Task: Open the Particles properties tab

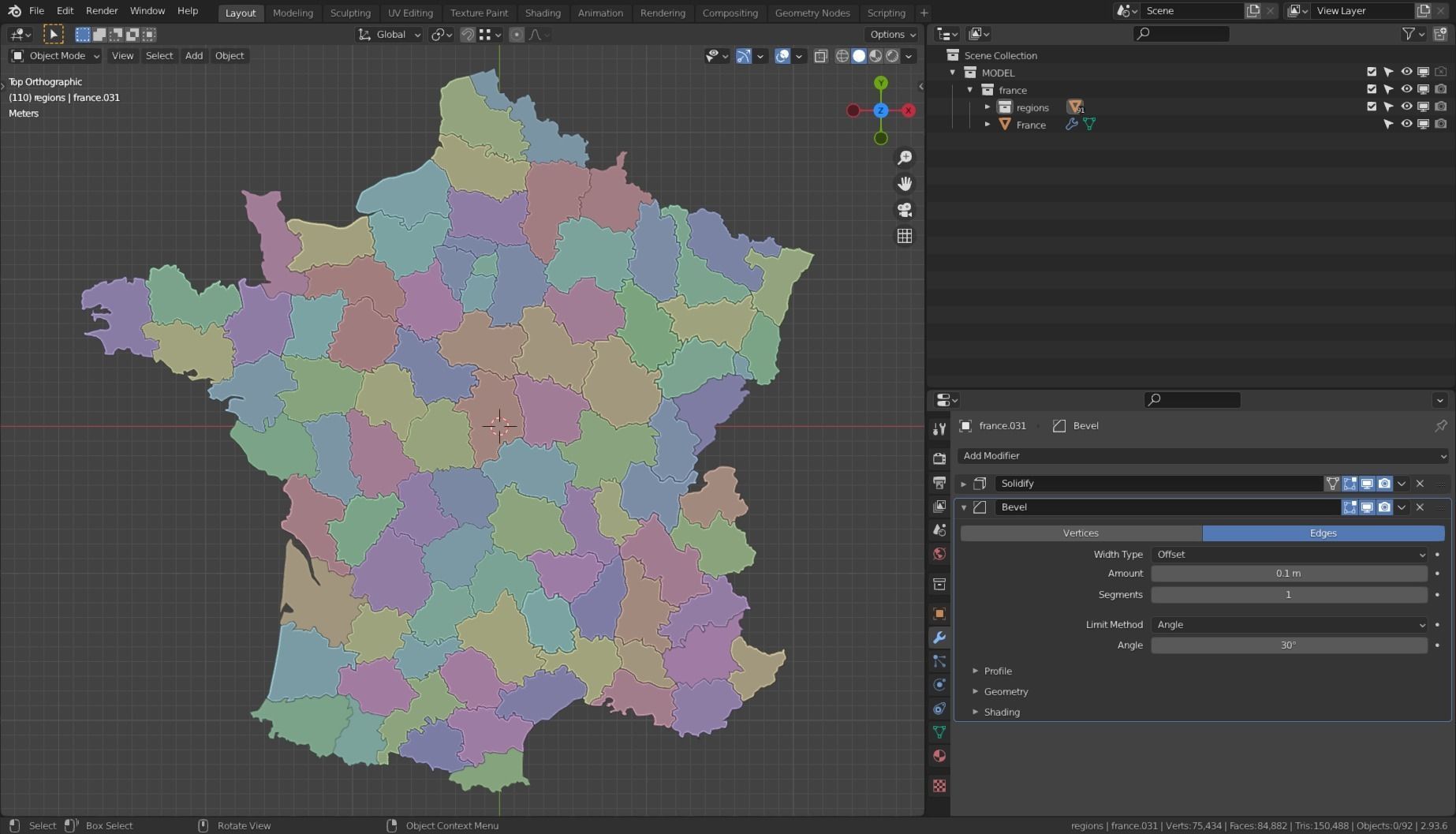Action: click(939, 661)
